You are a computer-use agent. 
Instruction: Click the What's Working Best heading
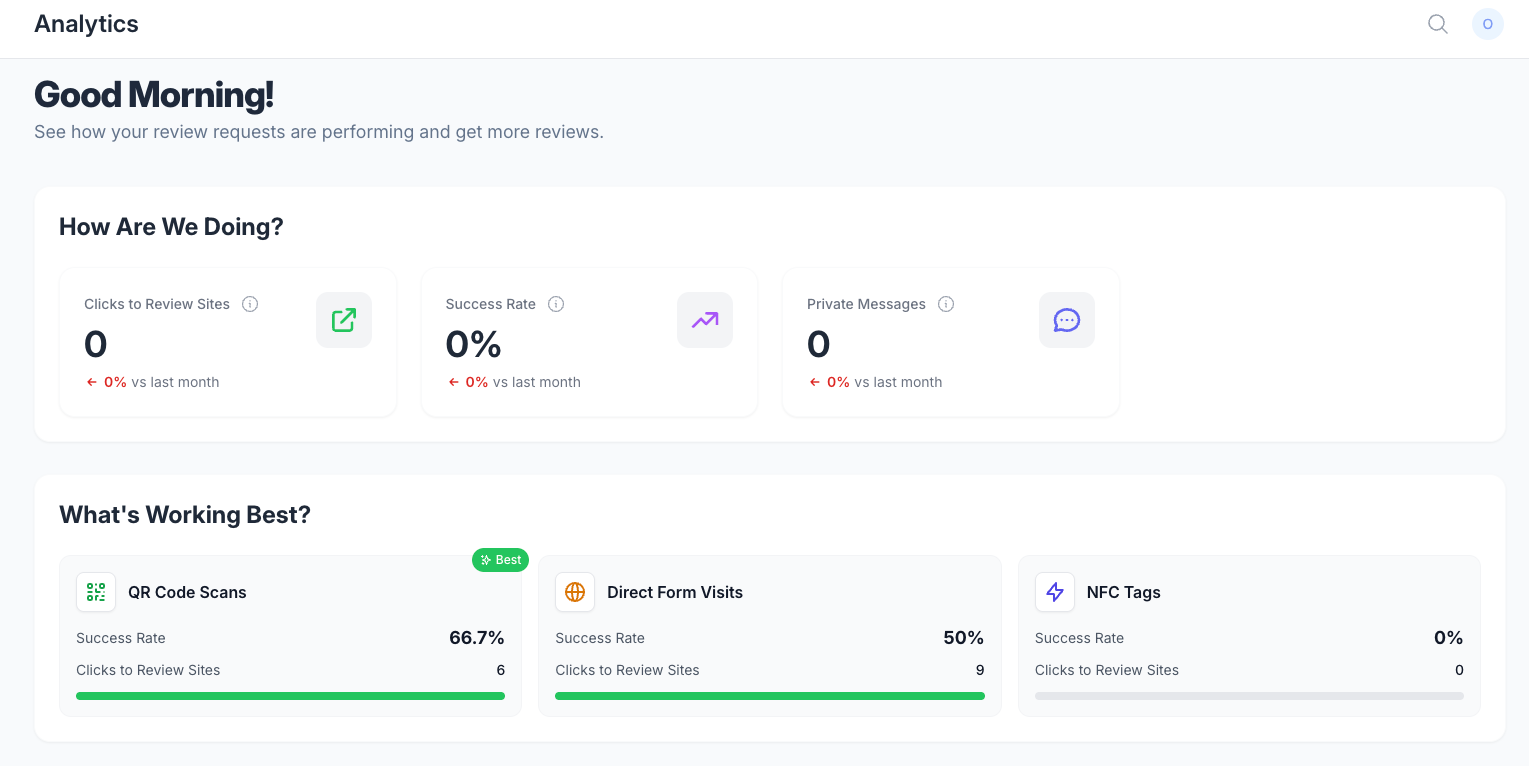[185, 515]
